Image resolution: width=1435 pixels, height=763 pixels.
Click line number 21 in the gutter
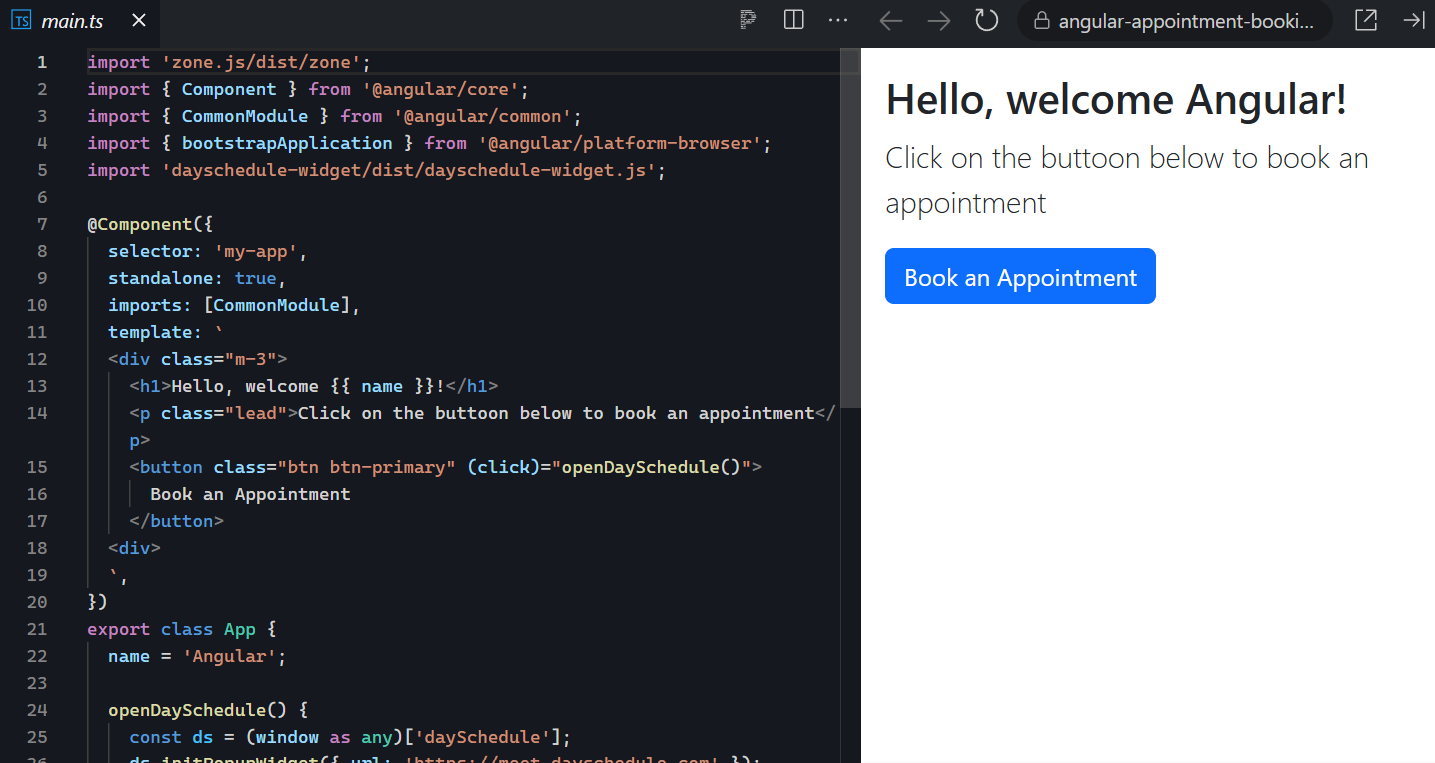[37, 629]
